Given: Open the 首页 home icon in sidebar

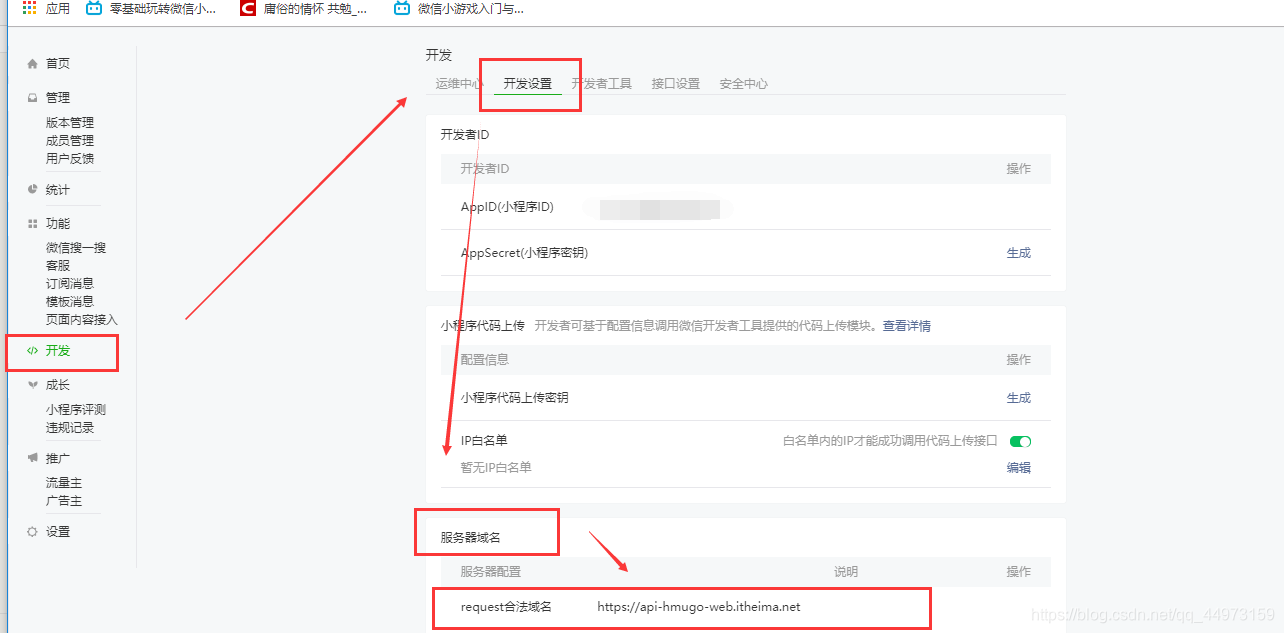Looking at the screenshot, I should point(32,64).
